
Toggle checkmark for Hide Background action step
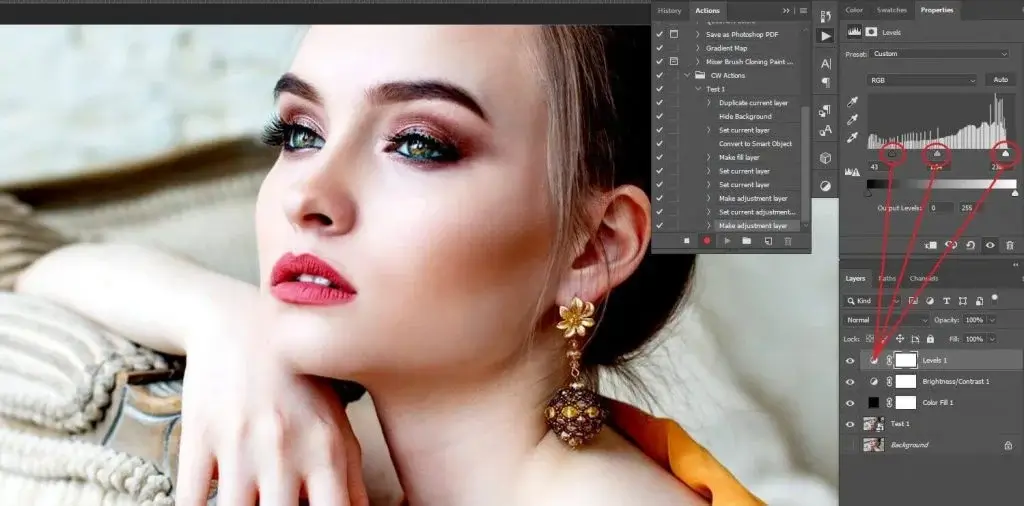(659, 116)
